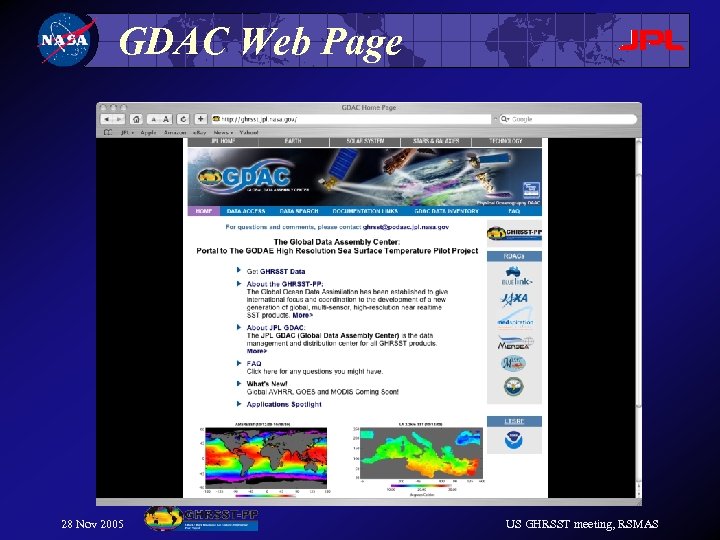Expand the JPL bookmarks folder dropdown
This screenshot has height=540, width=720.
[127, 133]
